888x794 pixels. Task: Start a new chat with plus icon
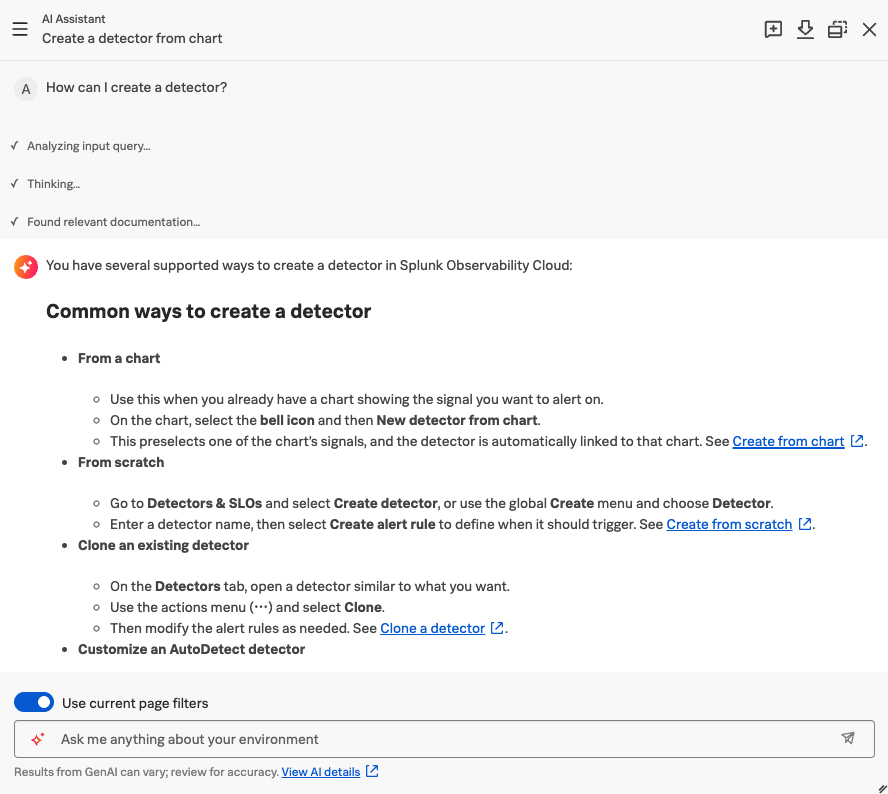click(773, 29)
